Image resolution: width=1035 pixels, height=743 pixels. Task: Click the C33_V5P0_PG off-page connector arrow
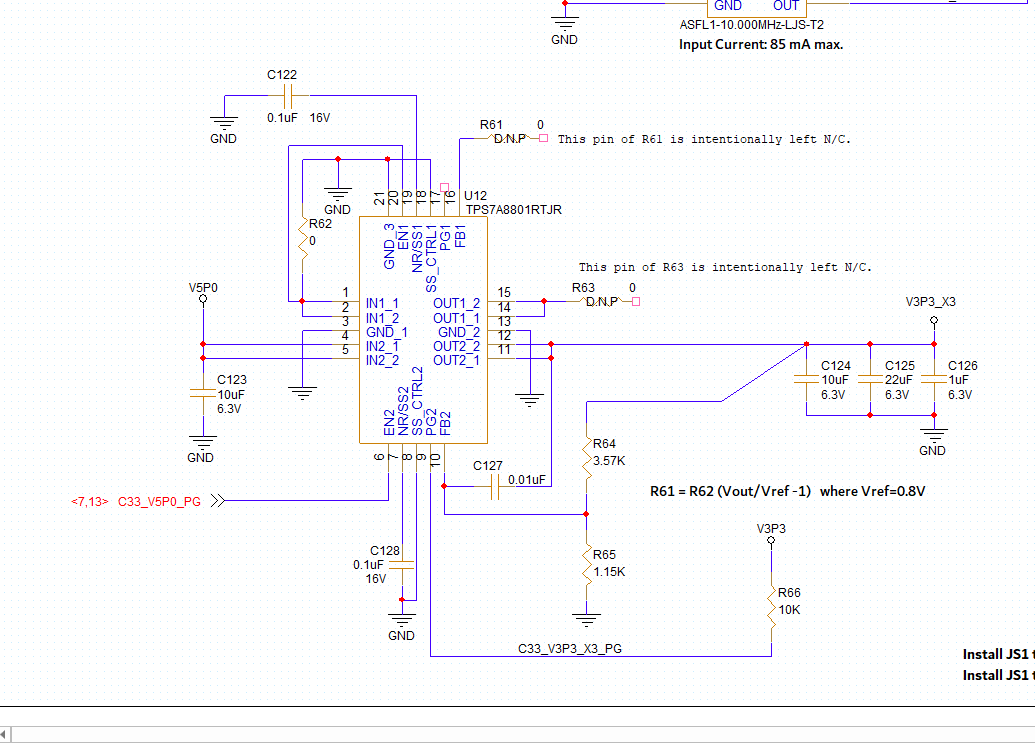tap(218, 501)
